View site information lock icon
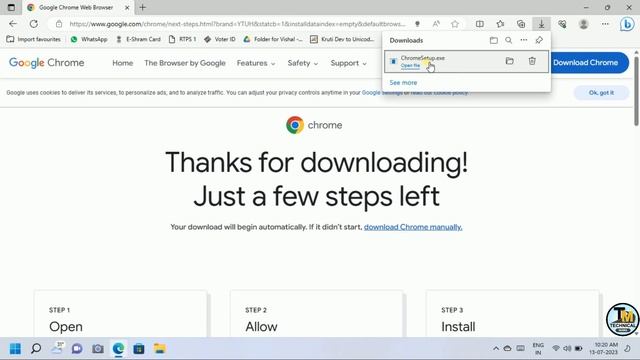 click(x=59, y=24)
